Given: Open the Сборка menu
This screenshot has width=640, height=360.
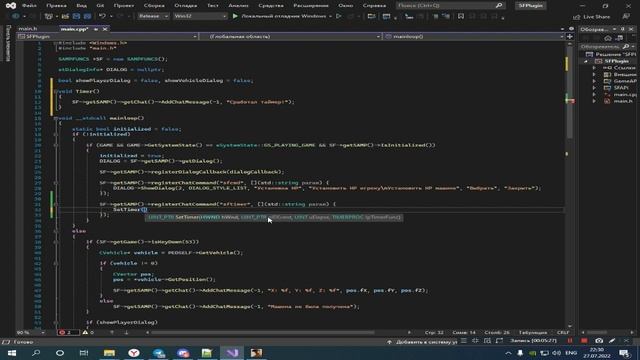Looking at the screenshot, I should 154,6.
